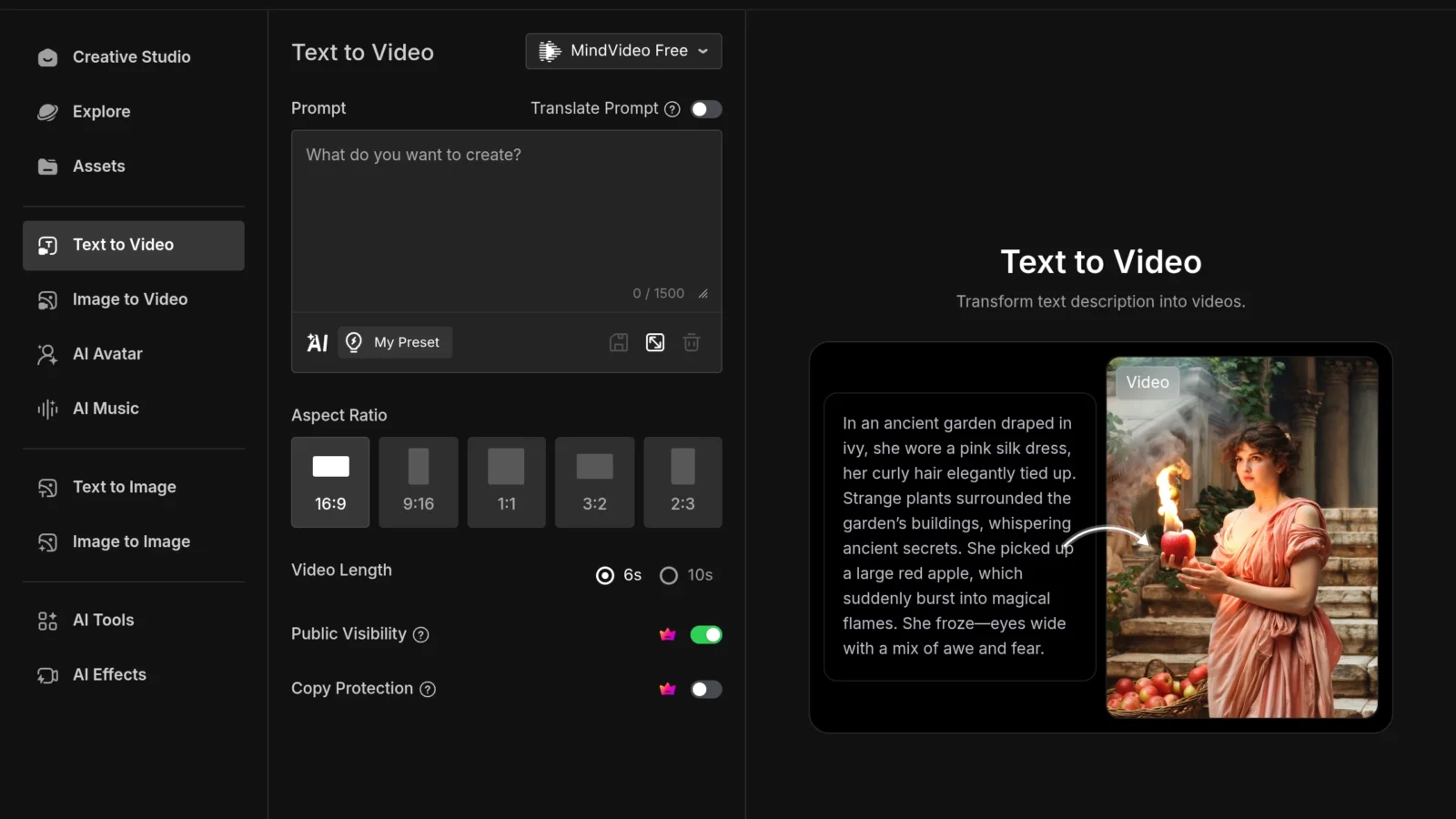Click the example prompt text card
1456x819 pixels.
(x=960, y=536)
